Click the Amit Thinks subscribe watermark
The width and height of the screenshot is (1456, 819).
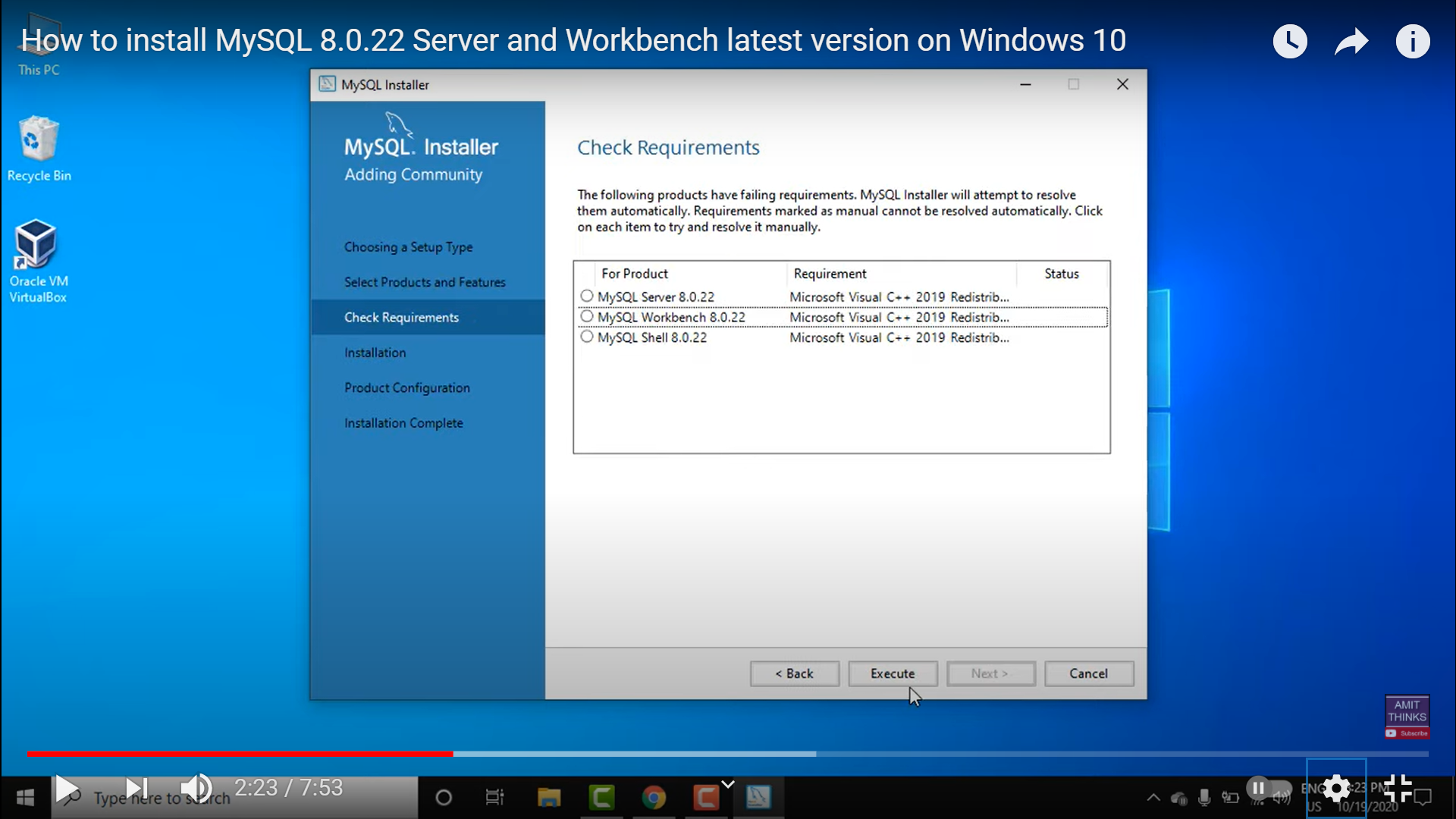point(1407,717)
